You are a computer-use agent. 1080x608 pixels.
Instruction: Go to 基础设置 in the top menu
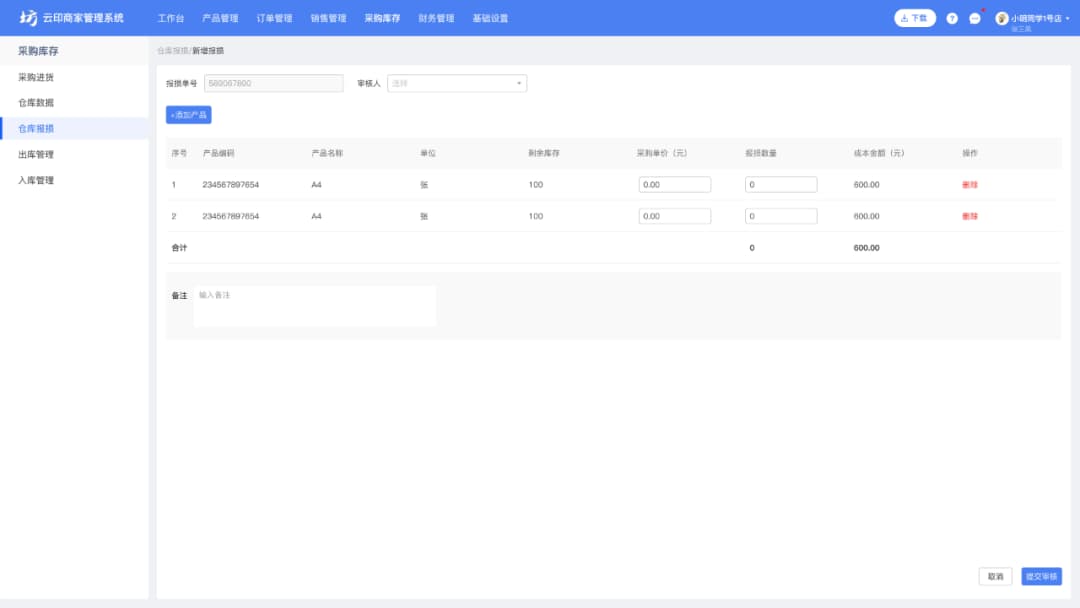490,18
